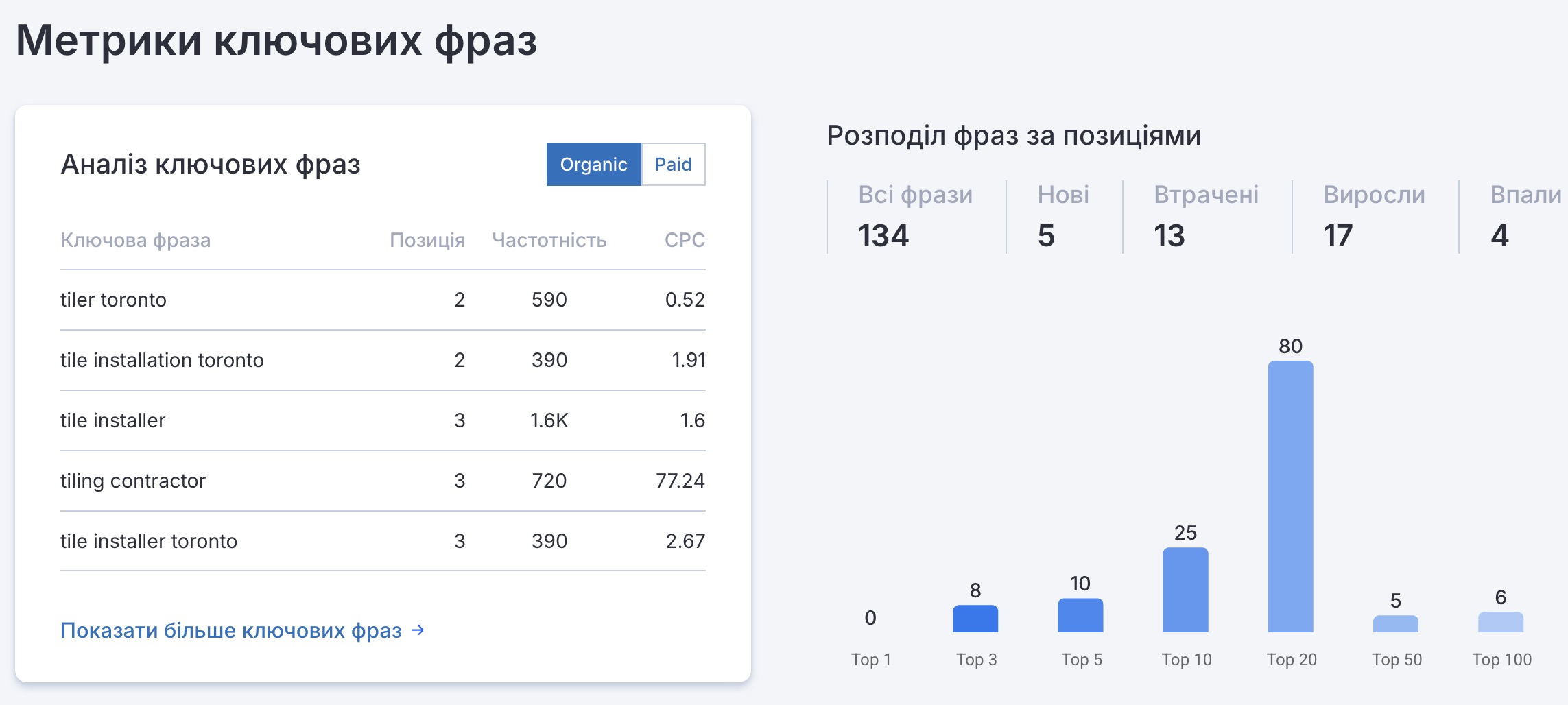The width and height of the screenshot is (1568, 705).
Task: Click the arrow icon beside show more link
Action: point(418,630)
